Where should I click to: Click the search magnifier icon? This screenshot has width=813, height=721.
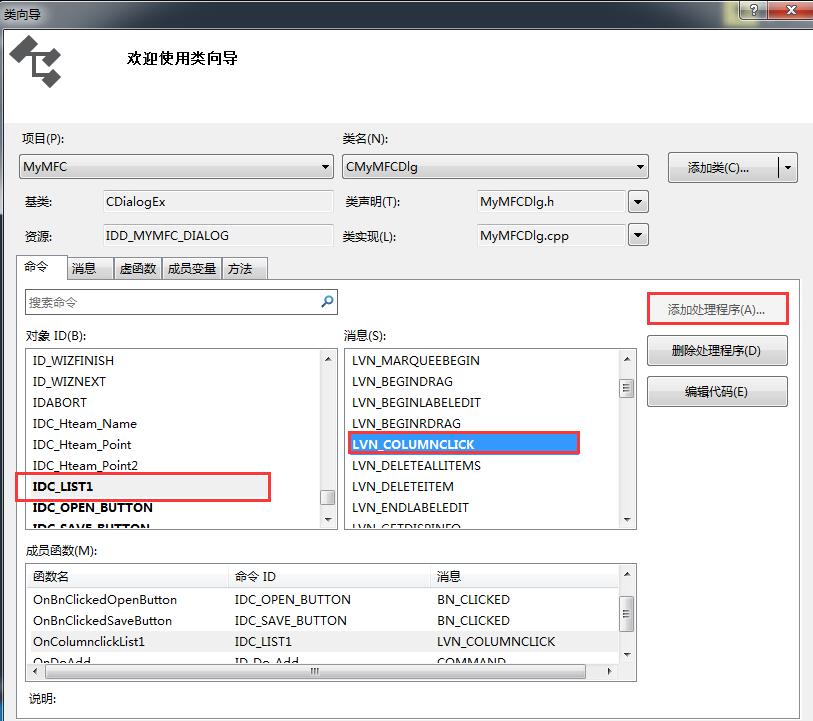pyautogui.click(x=325, y=301)
